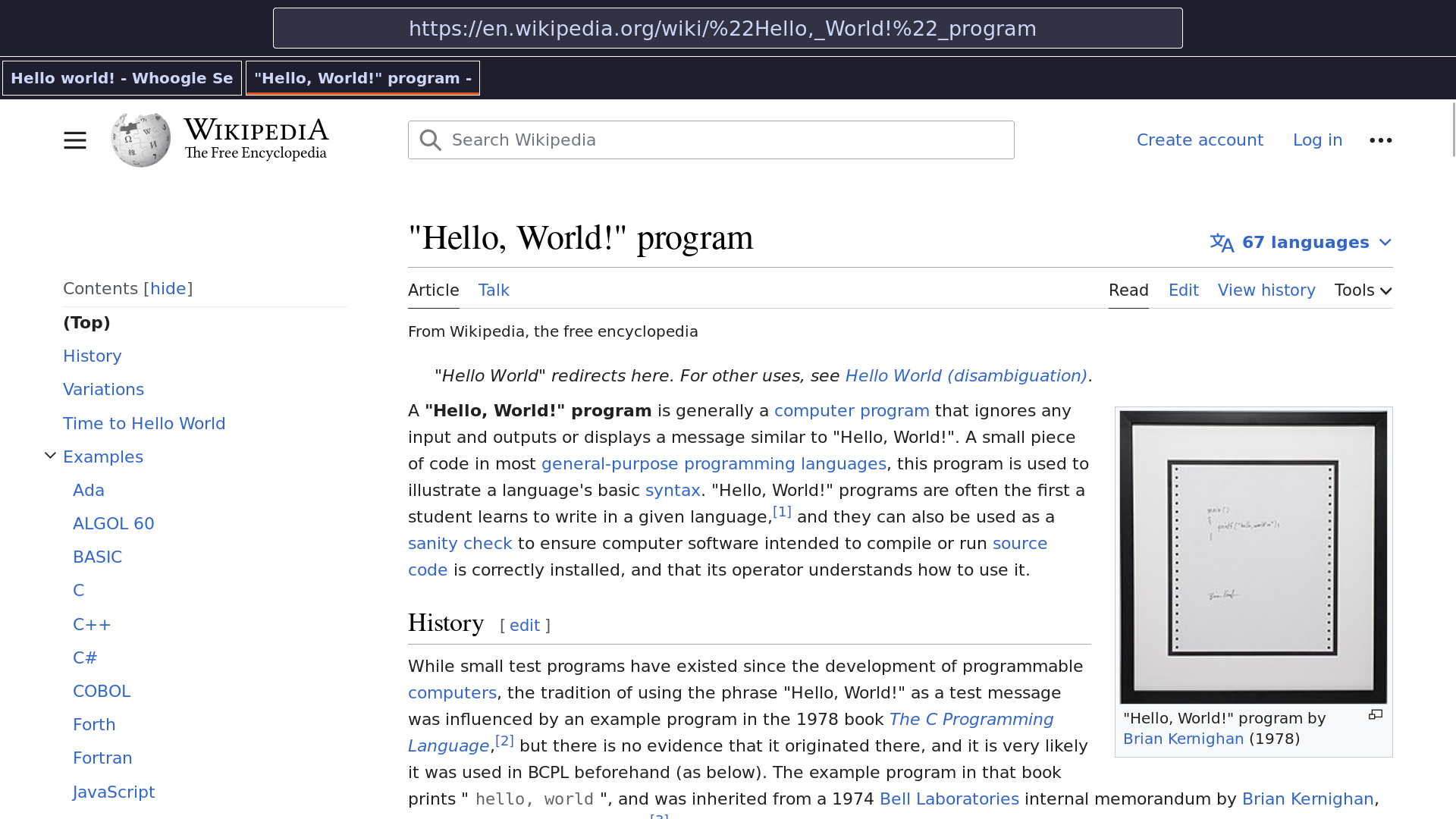
Task: Click citation reference [2]
Action: tap(504, 741)
